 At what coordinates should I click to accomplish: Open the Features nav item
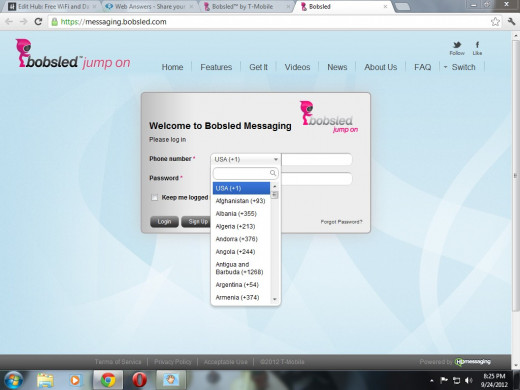coord(216,67)
